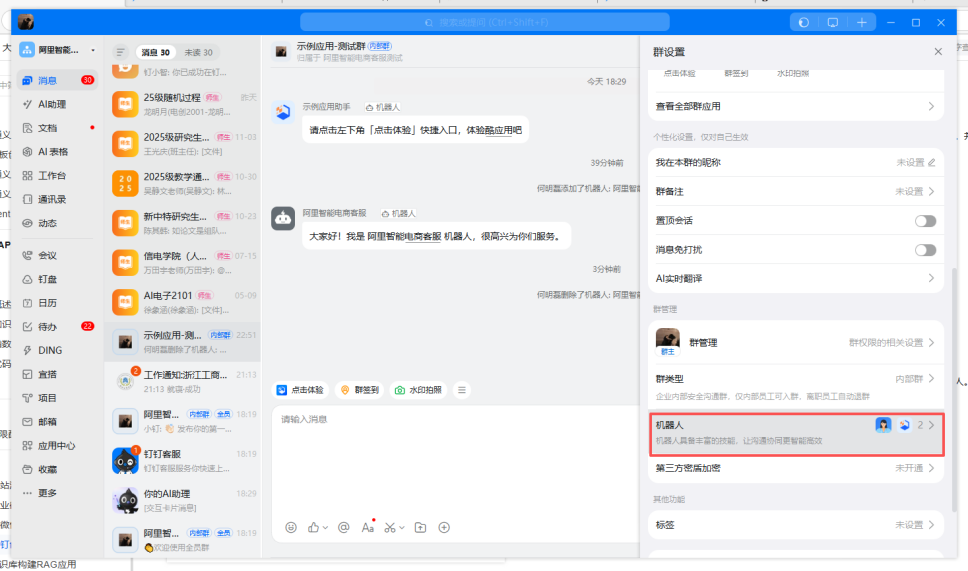This screenshot has width=968, height=571.
Task: Click the history icon in title bar
Action: (x=804, y=22)
